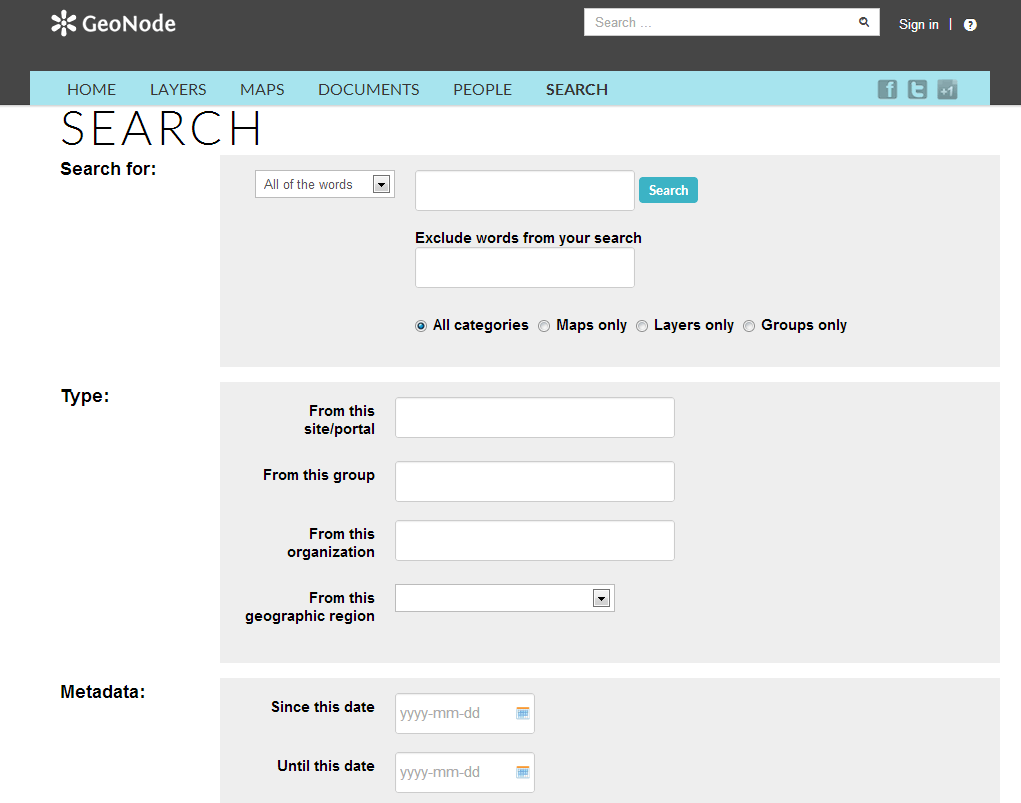The height and width of the screenshot is (803, 1021).
Task: Click the Facebook share icon
Action: pyautogui.click(x=887, y=89)
